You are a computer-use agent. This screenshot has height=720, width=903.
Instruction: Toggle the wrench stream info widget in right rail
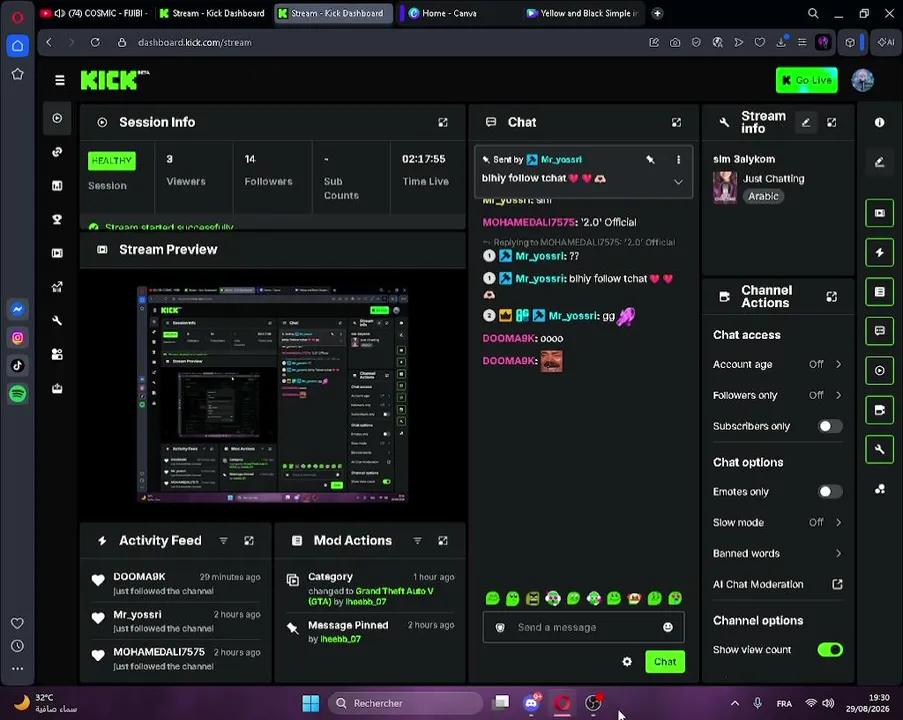click(x=879, y=449)
